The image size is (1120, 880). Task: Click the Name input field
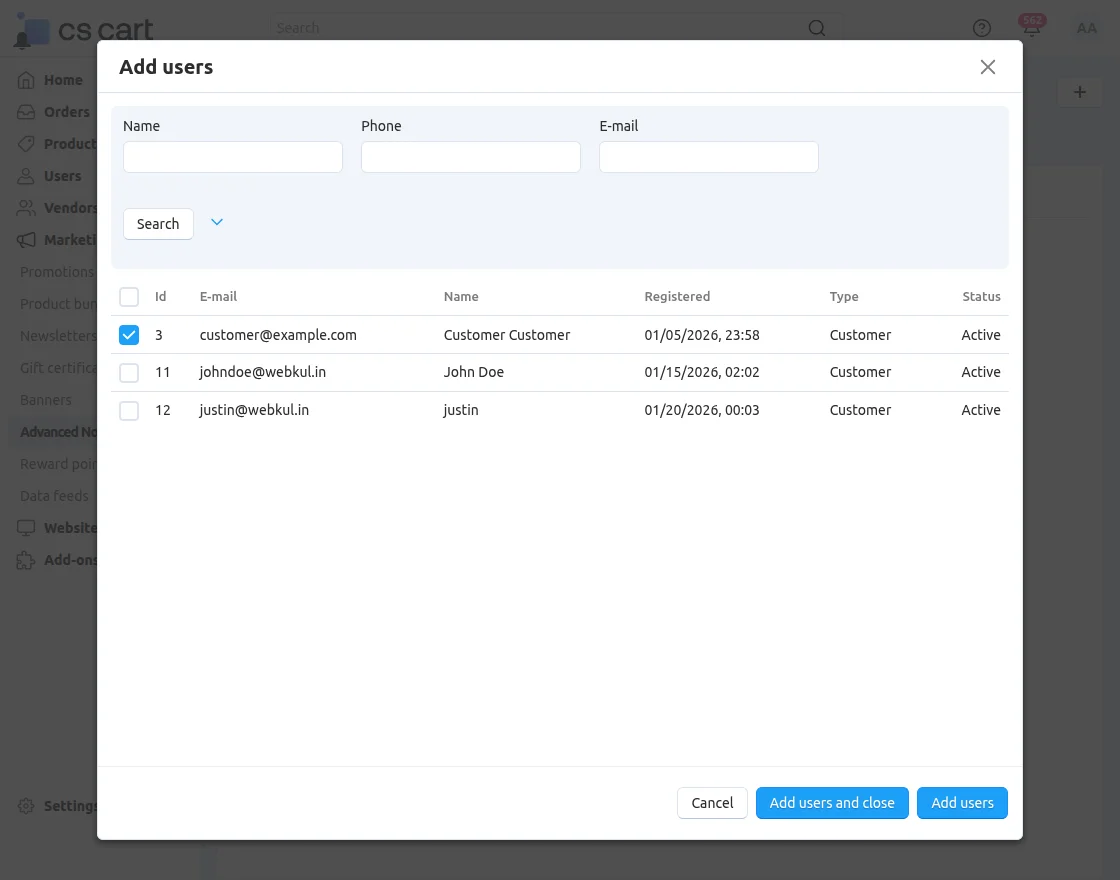click(233, 157)
